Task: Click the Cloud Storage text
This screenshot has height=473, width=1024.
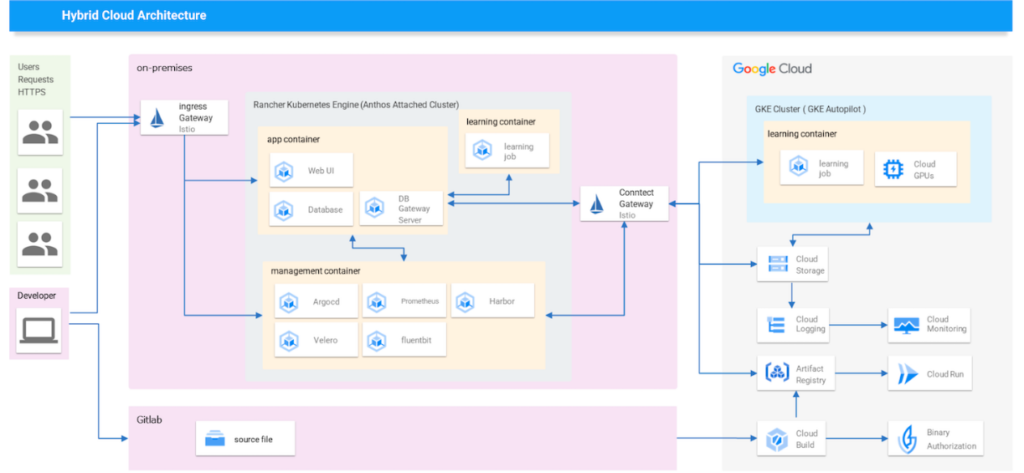Action: click(810, 265)
